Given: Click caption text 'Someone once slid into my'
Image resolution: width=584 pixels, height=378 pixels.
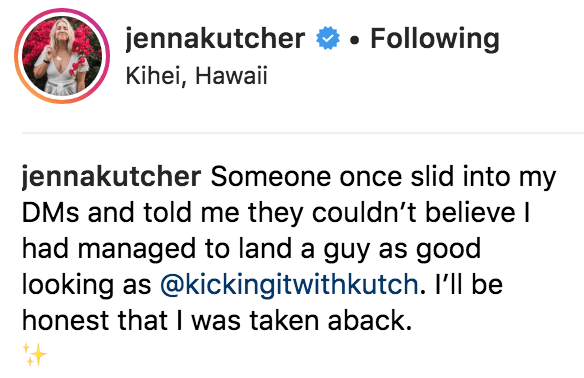Looking at the screenshot, I should tap(383, 177).
